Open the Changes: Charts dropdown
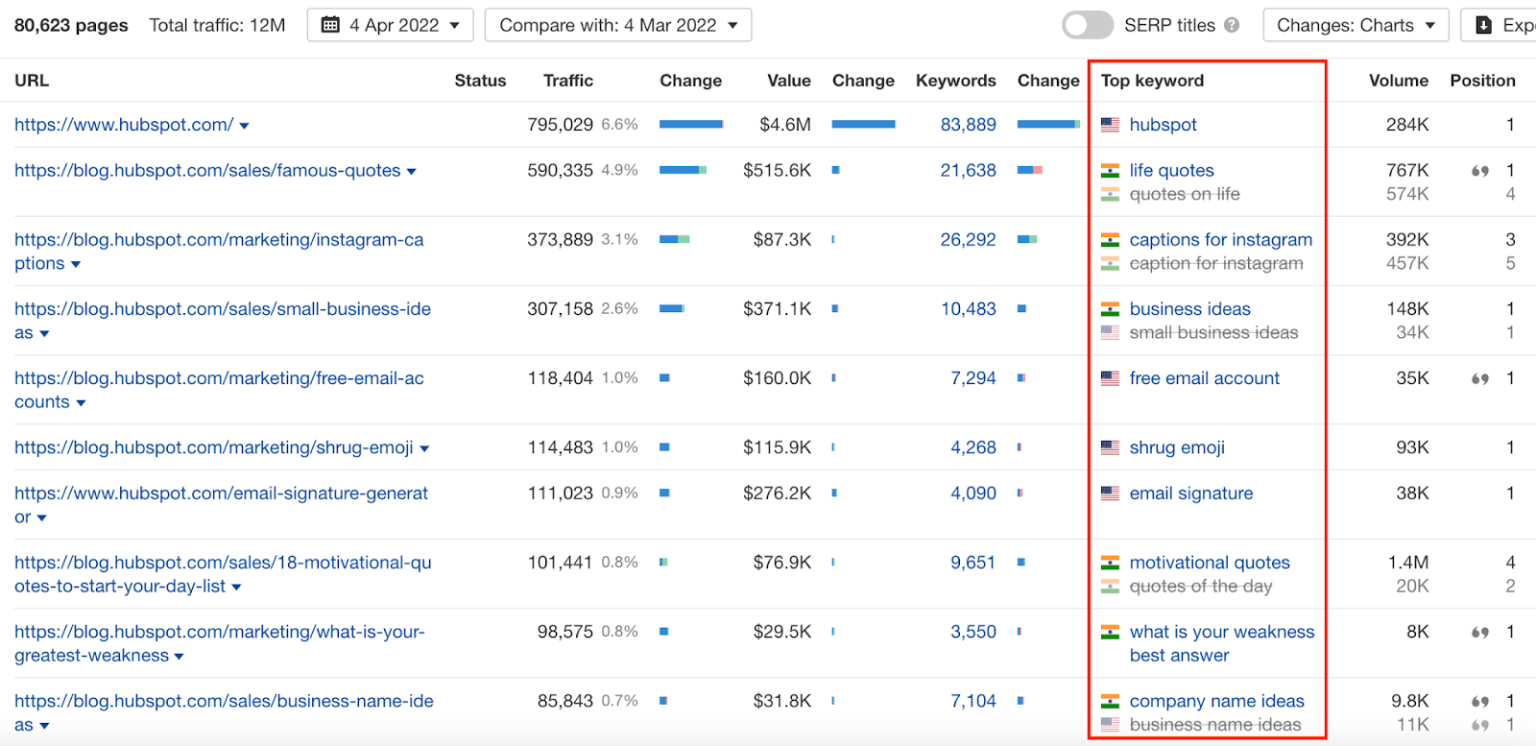 tap(1355, 25)
